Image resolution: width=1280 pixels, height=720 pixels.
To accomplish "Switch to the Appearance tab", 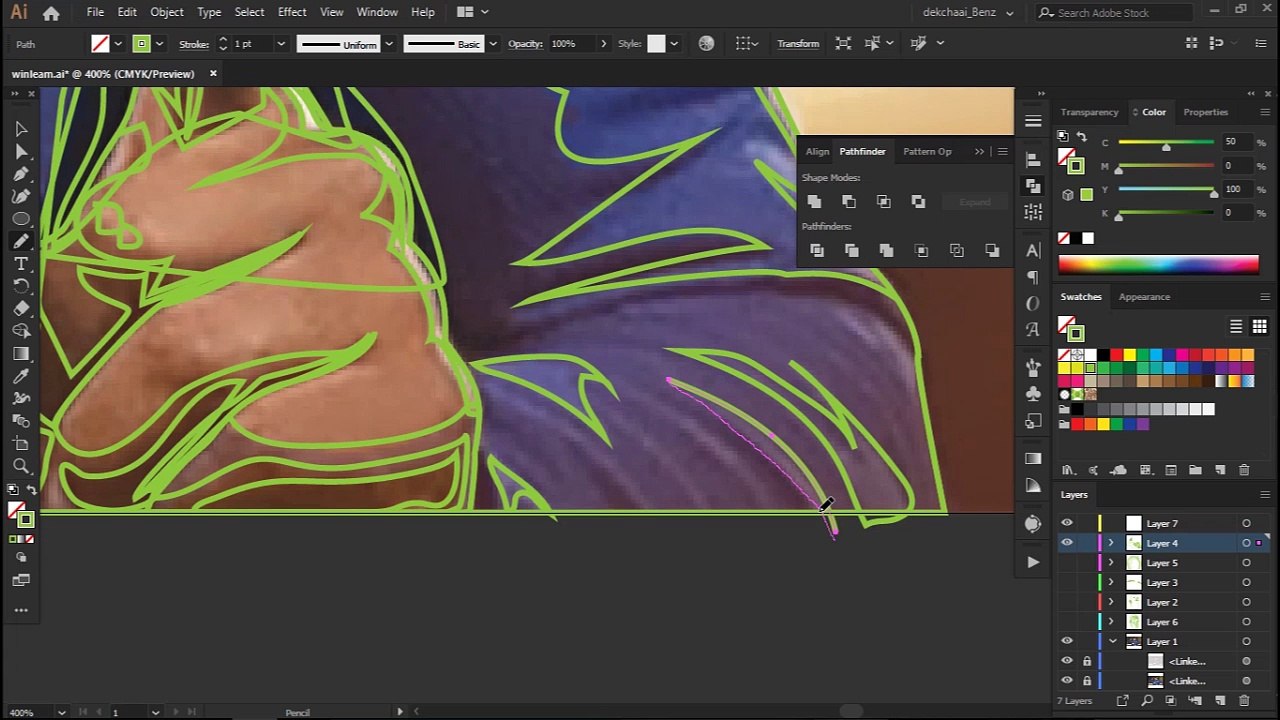I will (1144, 297).
